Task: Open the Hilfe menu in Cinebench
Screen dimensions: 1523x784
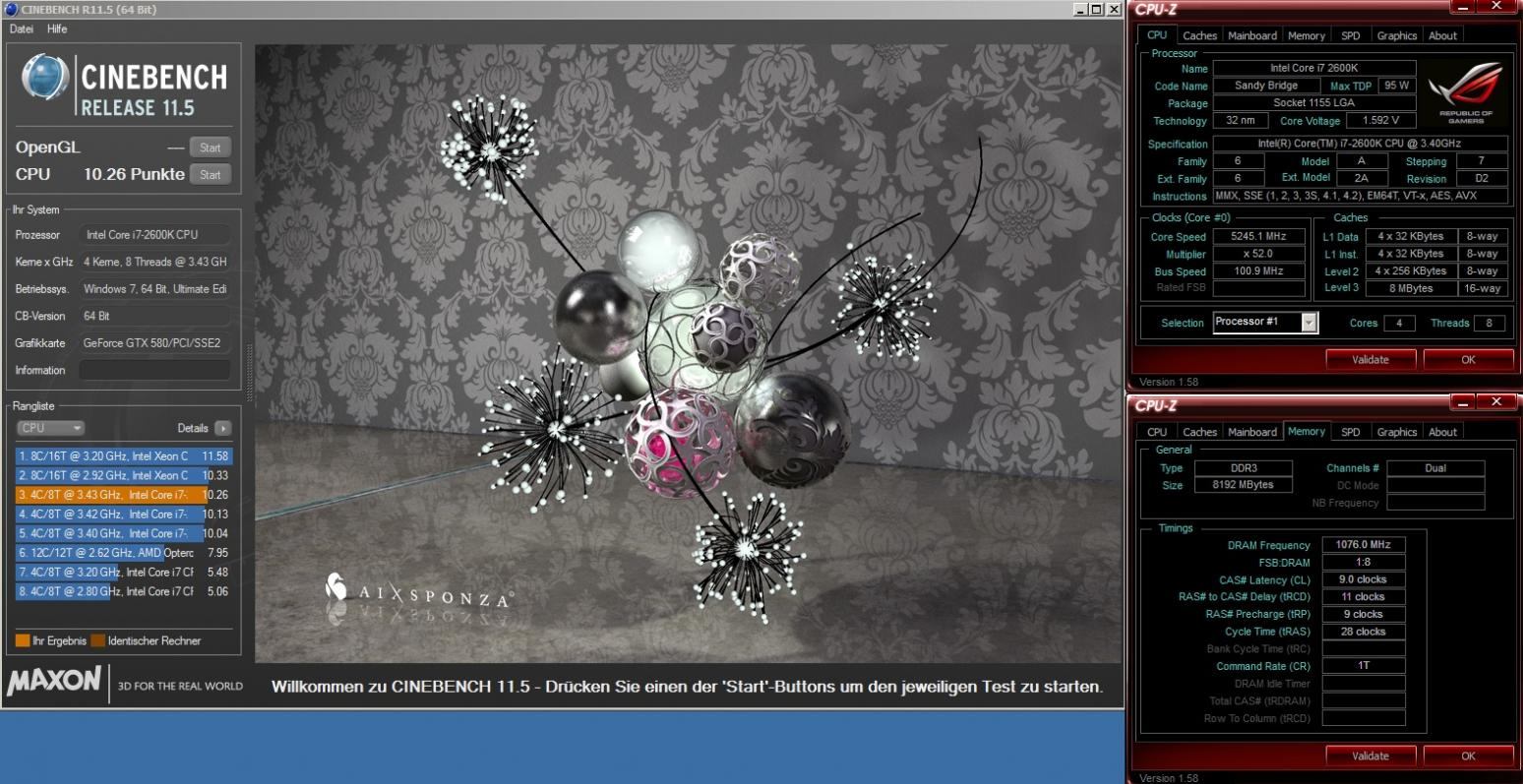Action: coord(57,30)
